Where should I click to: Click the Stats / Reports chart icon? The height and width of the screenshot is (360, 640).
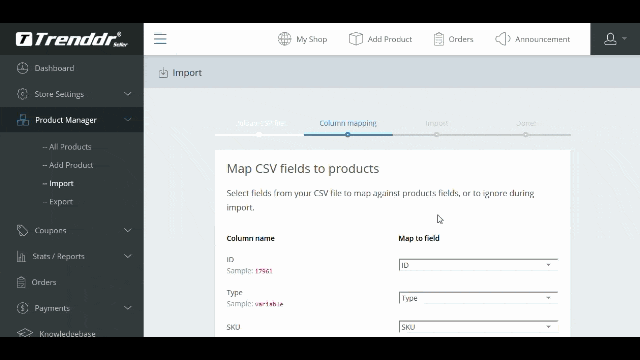click(x=21, y=256)
